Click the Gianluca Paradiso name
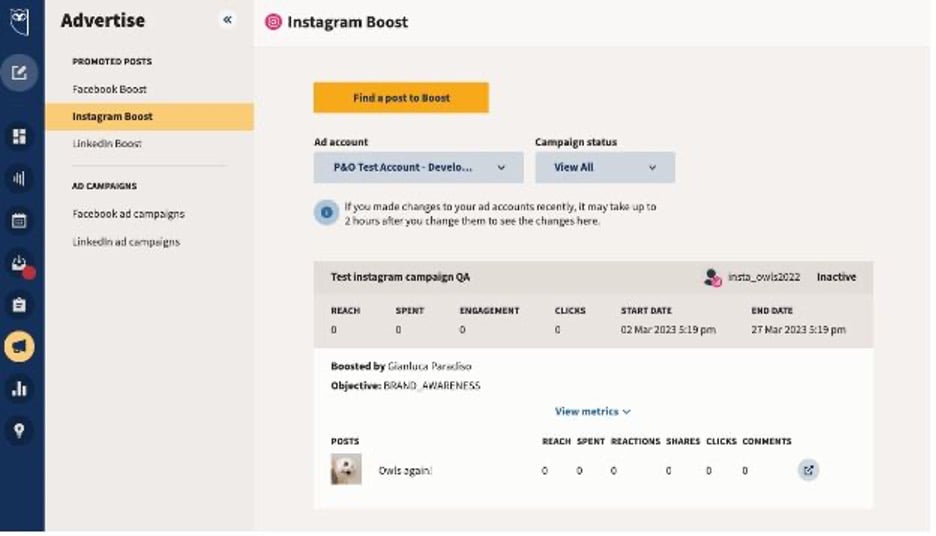This screenshot has width=936, height=536. tap(430, 366)
